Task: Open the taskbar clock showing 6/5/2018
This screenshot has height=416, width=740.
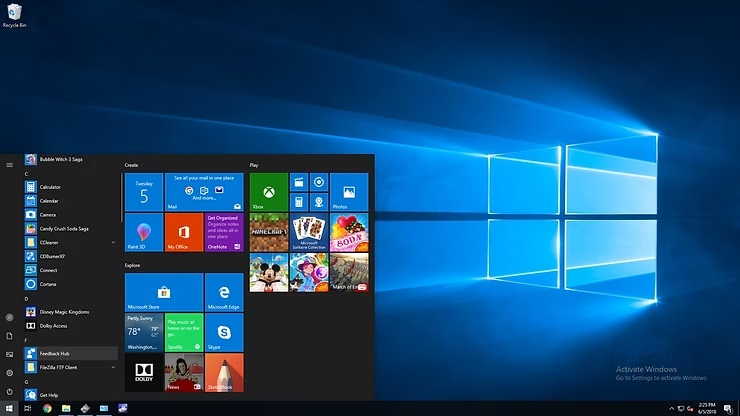Action: (707, 408)
